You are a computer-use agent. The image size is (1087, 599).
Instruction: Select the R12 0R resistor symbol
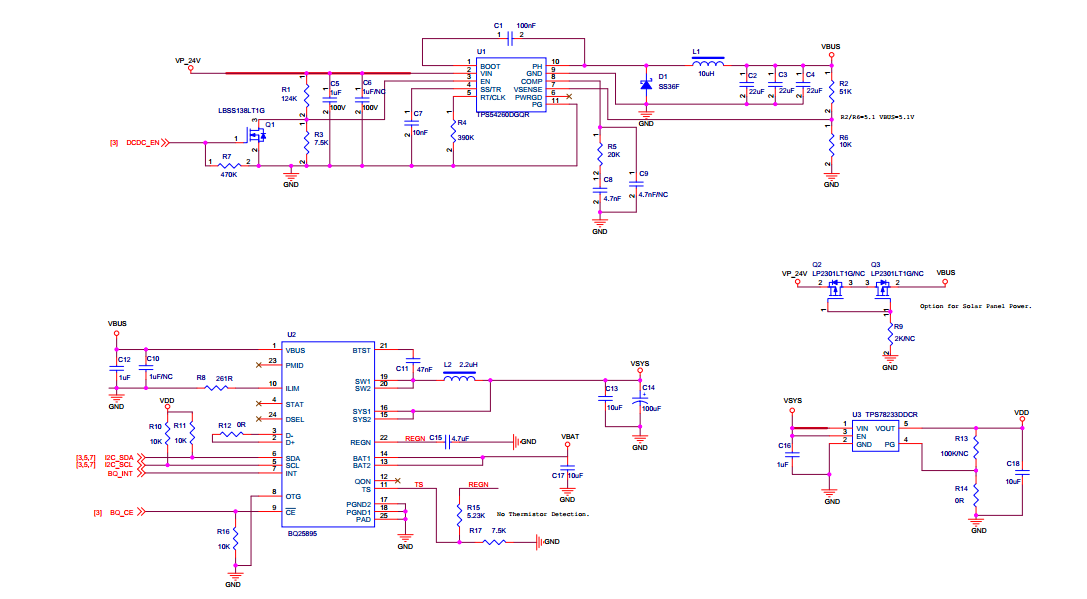[x=232, y=435]
